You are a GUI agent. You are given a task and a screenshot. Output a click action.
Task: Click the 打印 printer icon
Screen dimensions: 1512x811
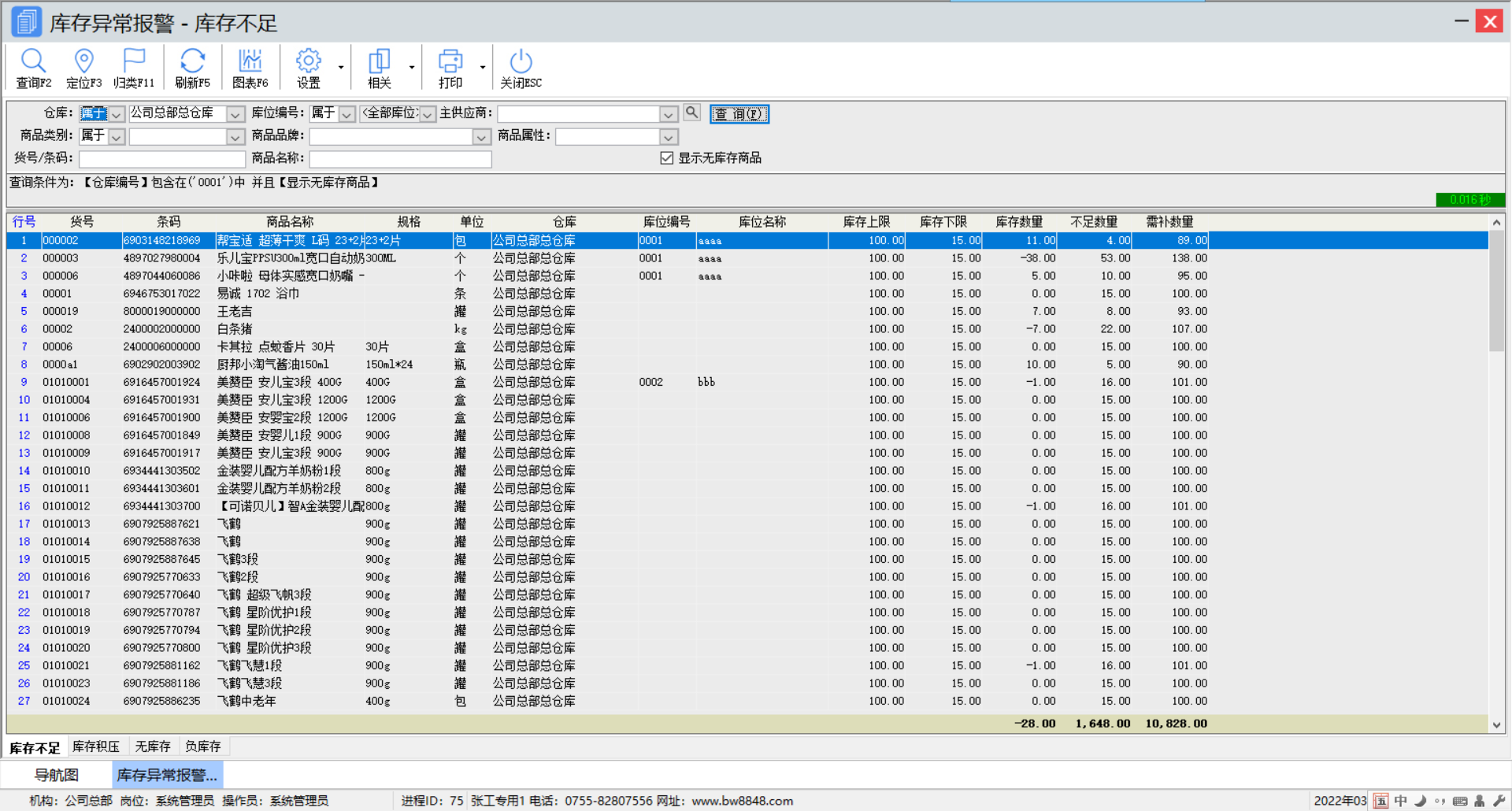450,61
